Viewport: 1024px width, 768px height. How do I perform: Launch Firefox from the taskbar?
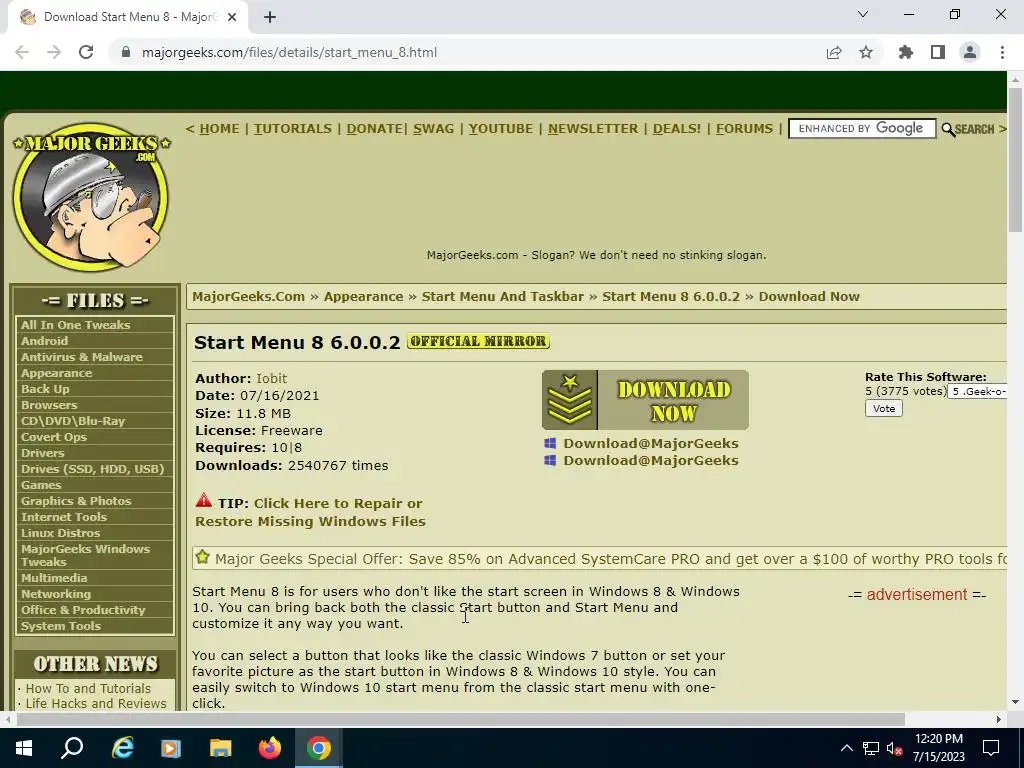270,748
